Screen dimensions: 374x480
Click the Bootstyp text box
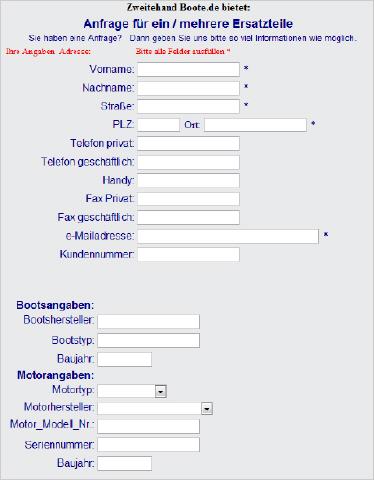148,341
